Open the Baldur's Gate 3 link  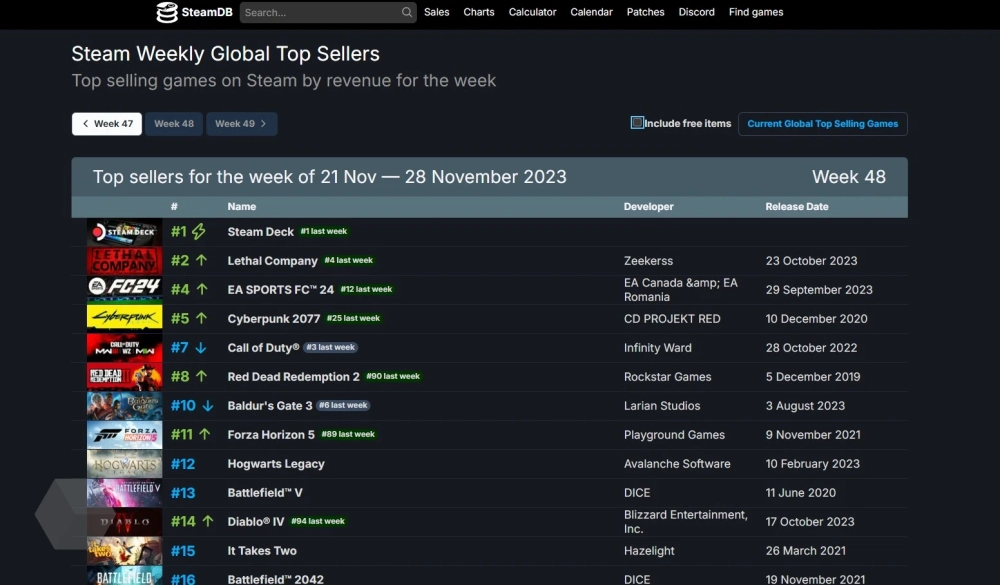coord(270,406)
